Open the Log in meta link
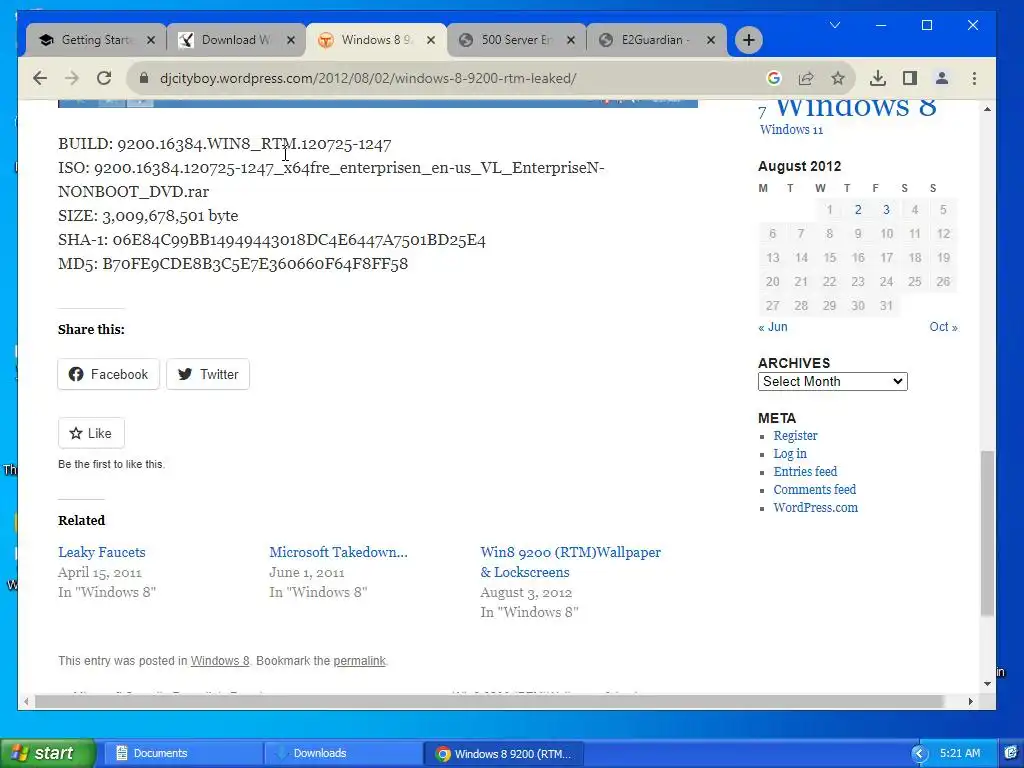 (x=790, y=453)
